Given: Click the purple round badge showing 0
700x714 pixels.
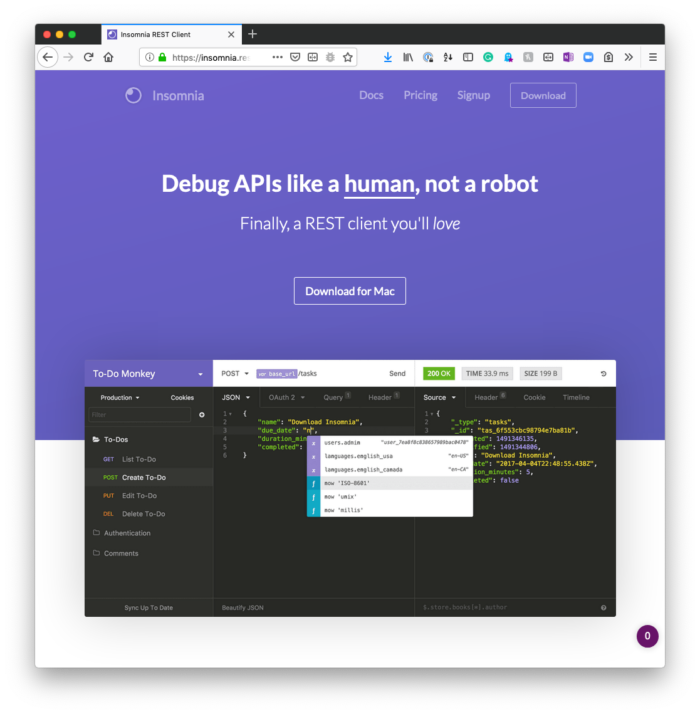Looking at the screenshot, I should pos(647,636).
